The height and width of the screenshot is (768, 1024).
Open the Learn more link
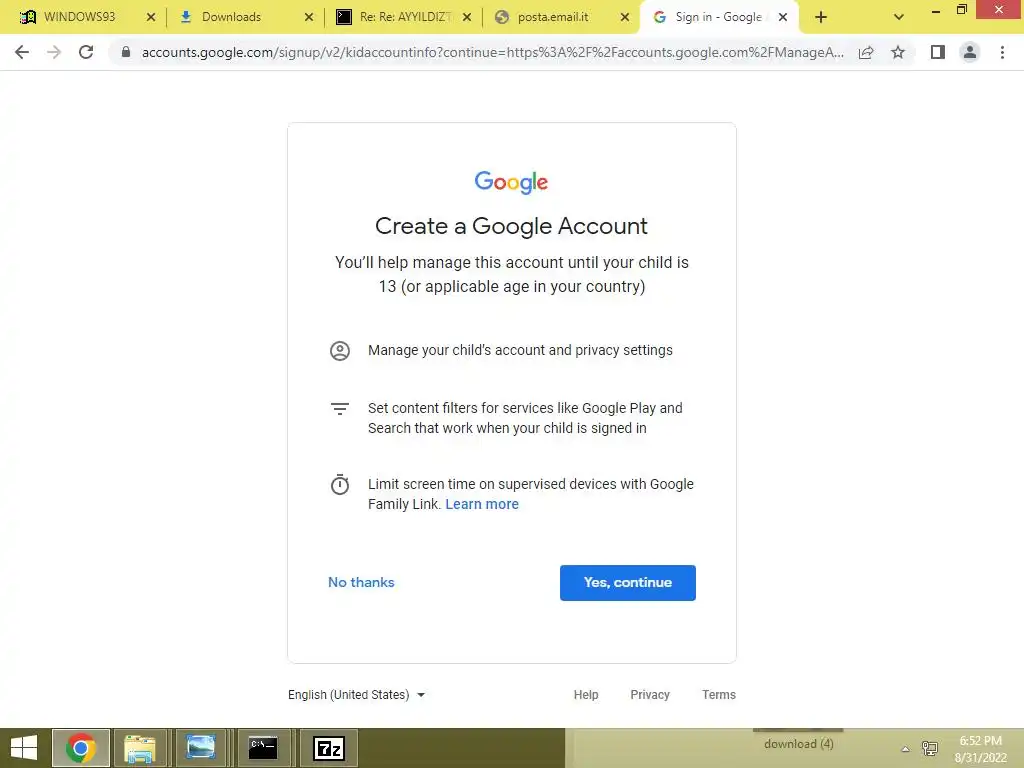pos(482,504)
